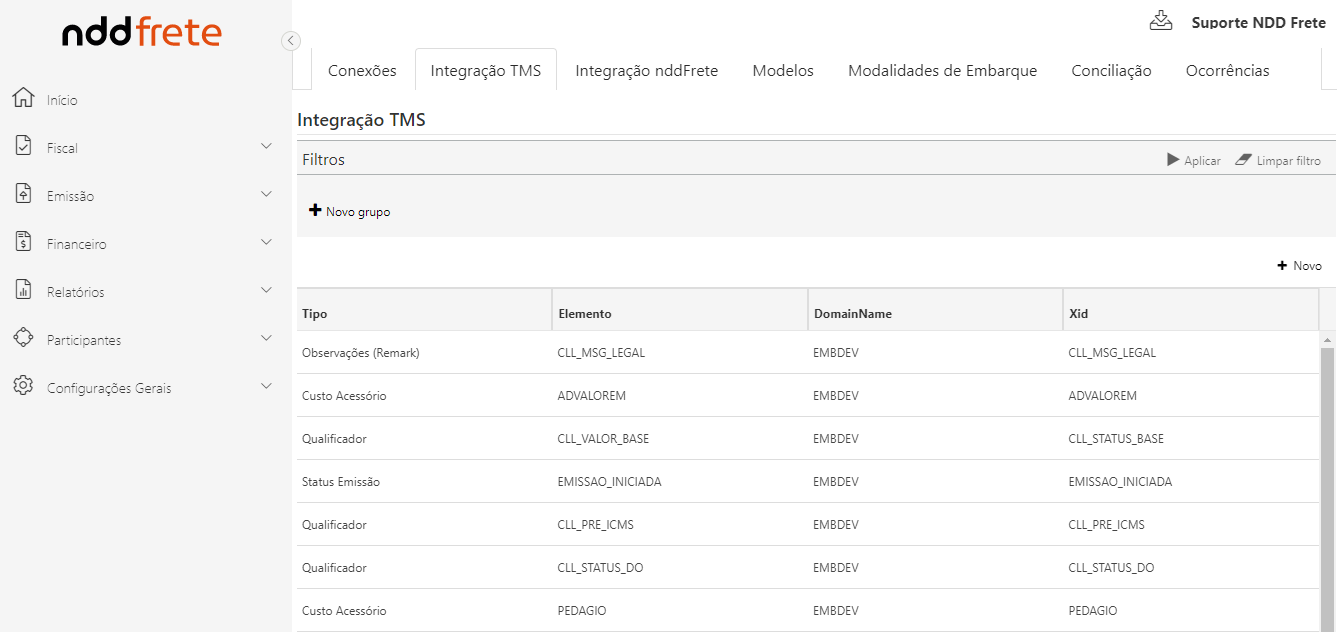
Task: Switch to the Conexões tab
Action: tap(362, 71)
